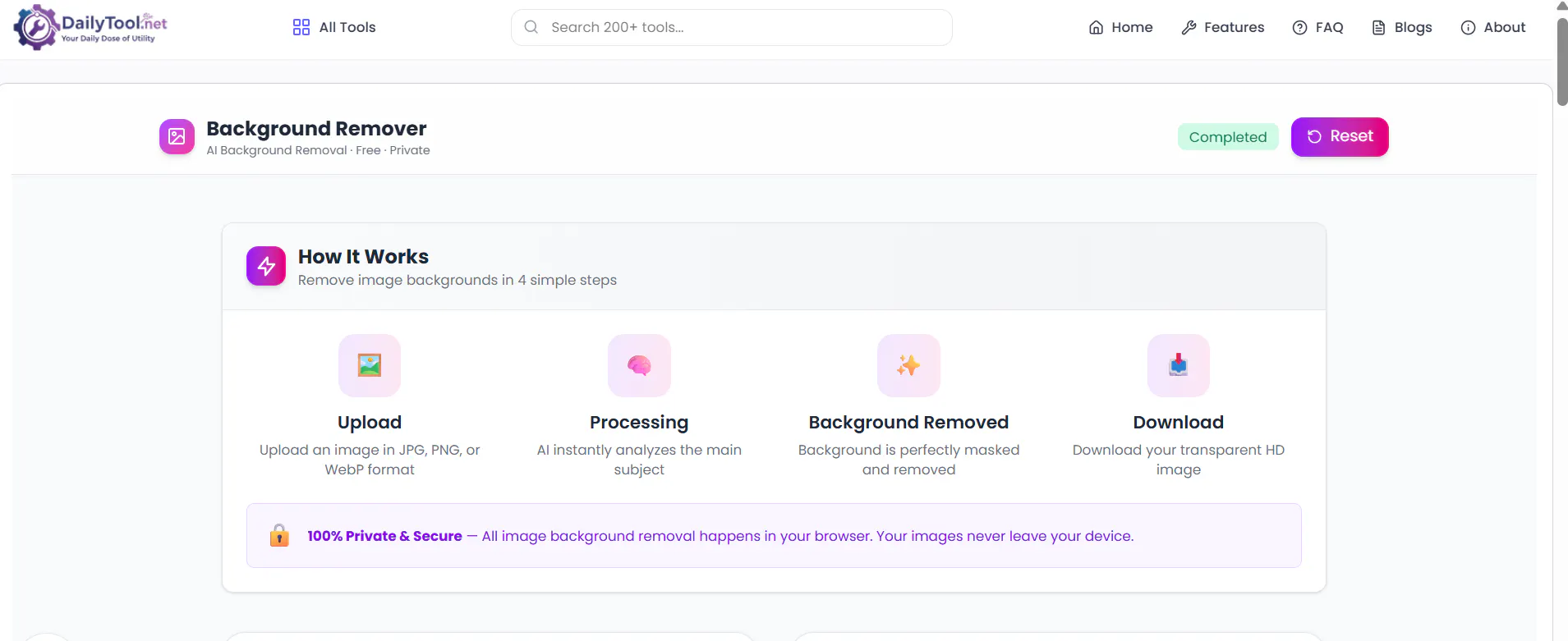
Task: Click the Completed status badge
Action: click(1228, 137)
